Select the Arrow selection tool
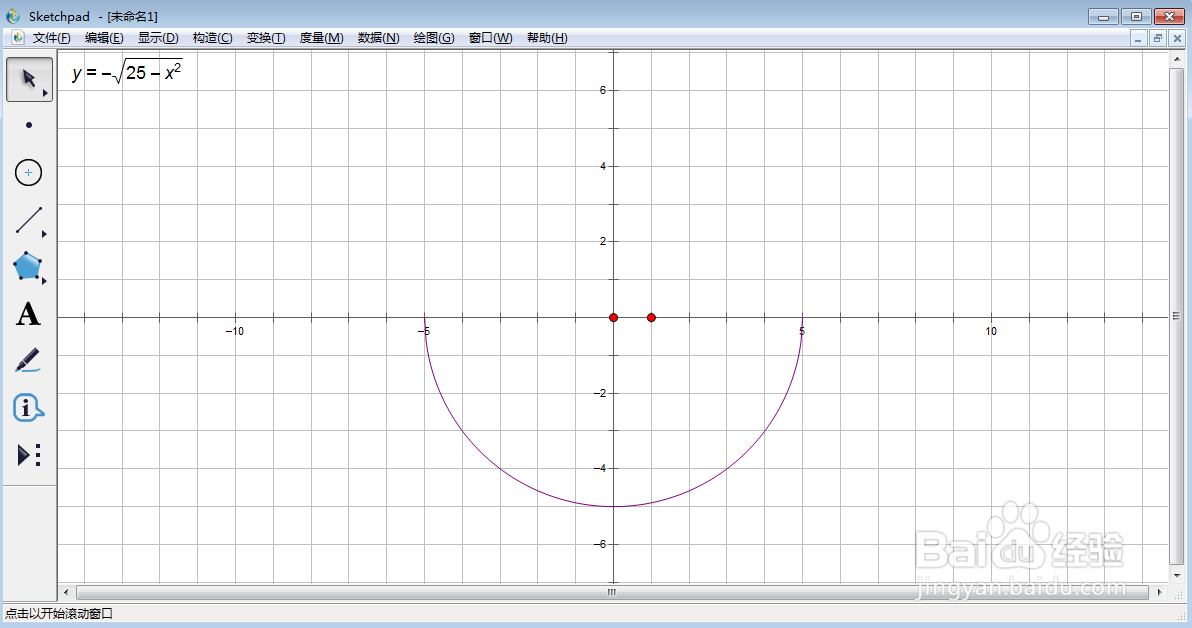This screenshot has height=628, width=1192. click(29, 79)
